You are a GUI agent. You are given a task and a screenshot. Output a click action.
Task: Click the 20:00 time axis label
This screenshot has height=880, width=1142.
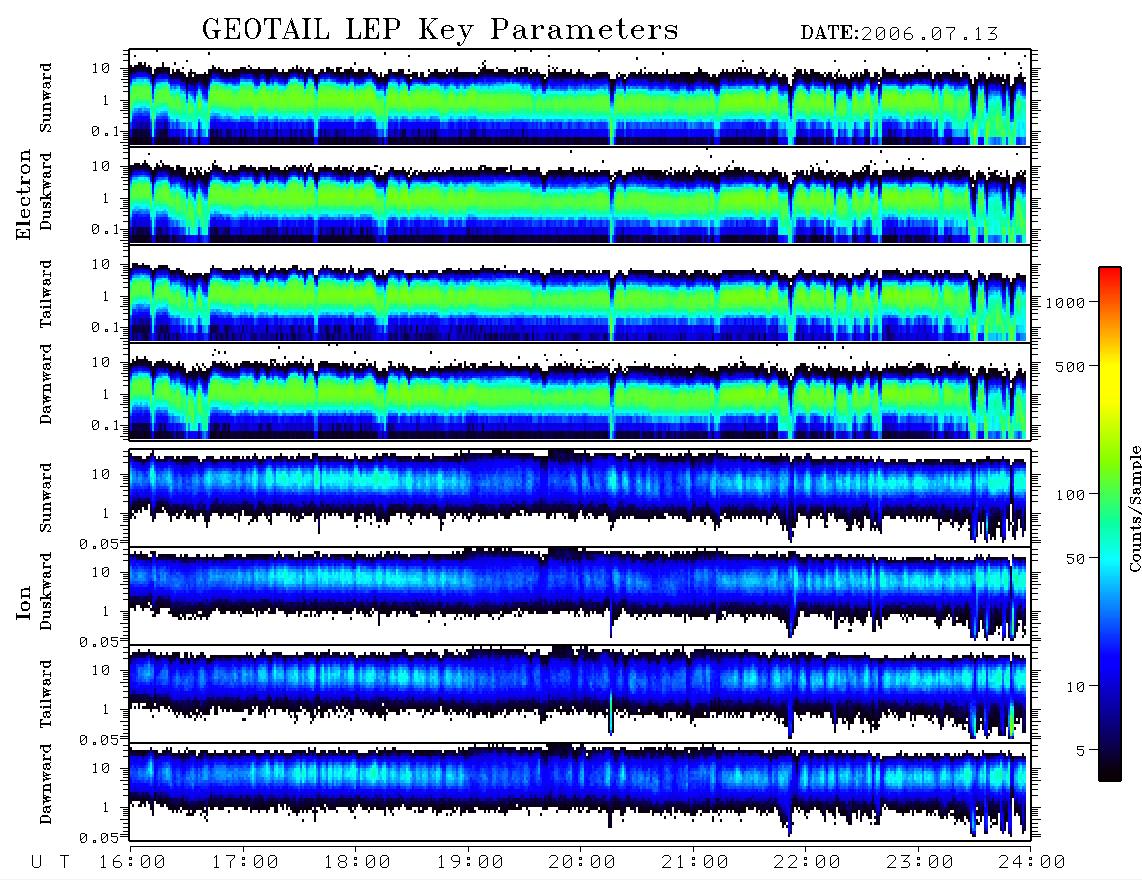[x=582, y=862]
